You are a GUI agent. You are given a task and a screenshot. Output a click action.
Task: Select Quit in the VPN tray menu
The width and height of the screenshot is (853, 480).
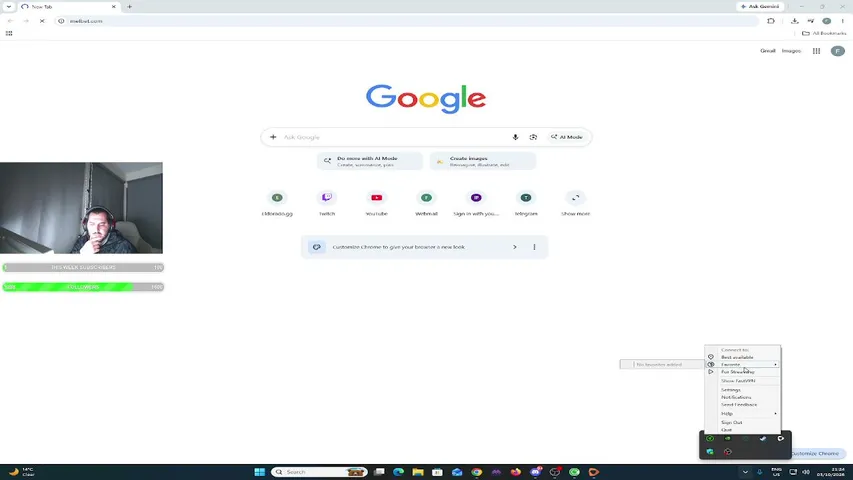tap(743, 429)
